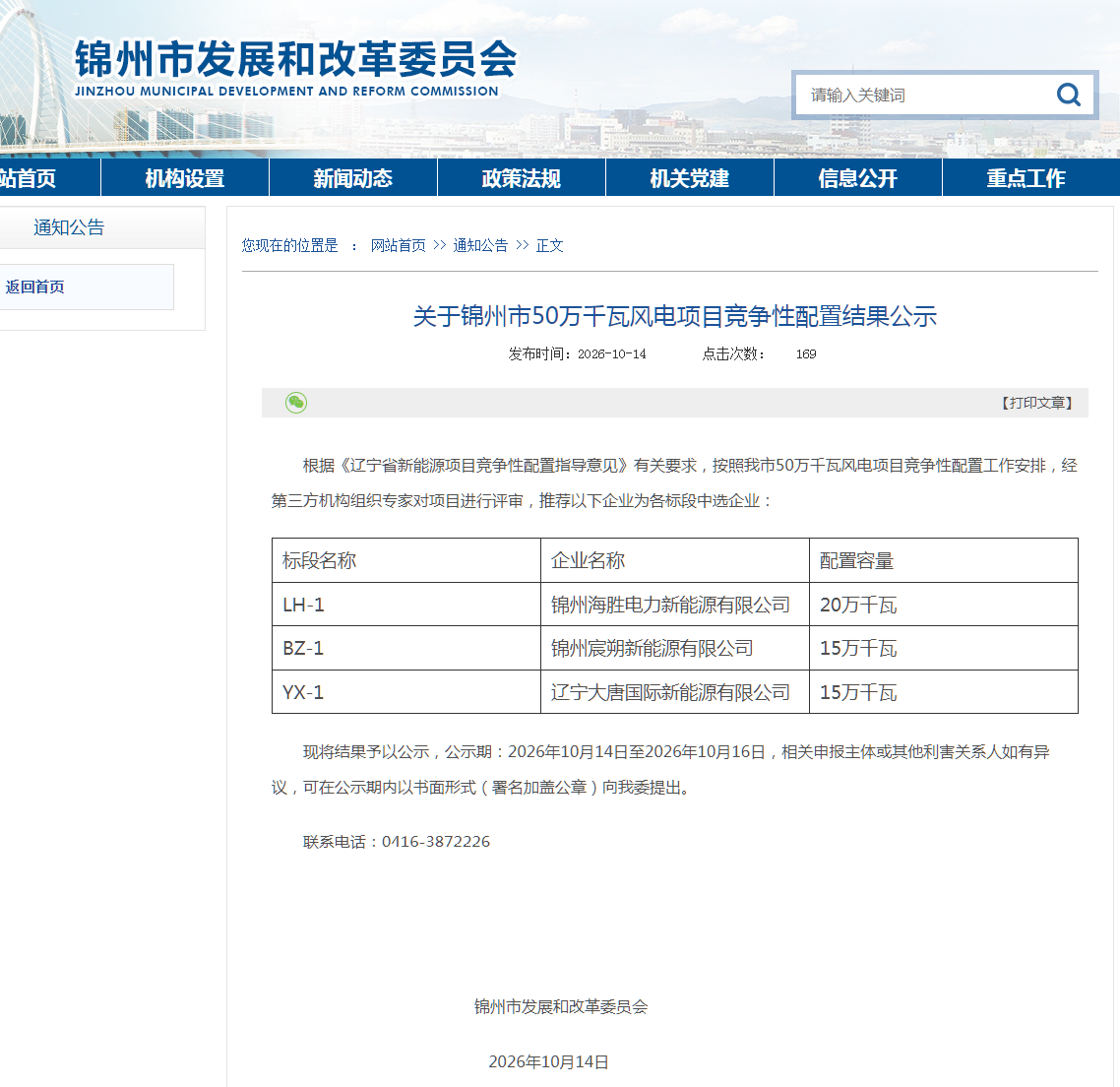
Task: Click the 20万千瓦 capacity cell
Action: pyautogui.click(x=944, y=605)
